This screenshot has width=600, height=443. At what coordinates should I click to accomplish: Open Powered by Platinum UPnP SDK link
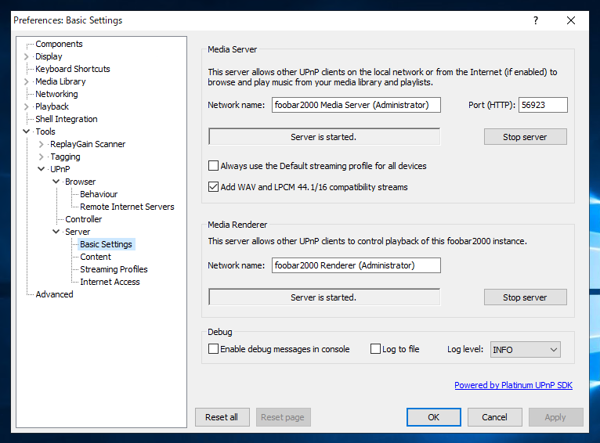point(513,385)
